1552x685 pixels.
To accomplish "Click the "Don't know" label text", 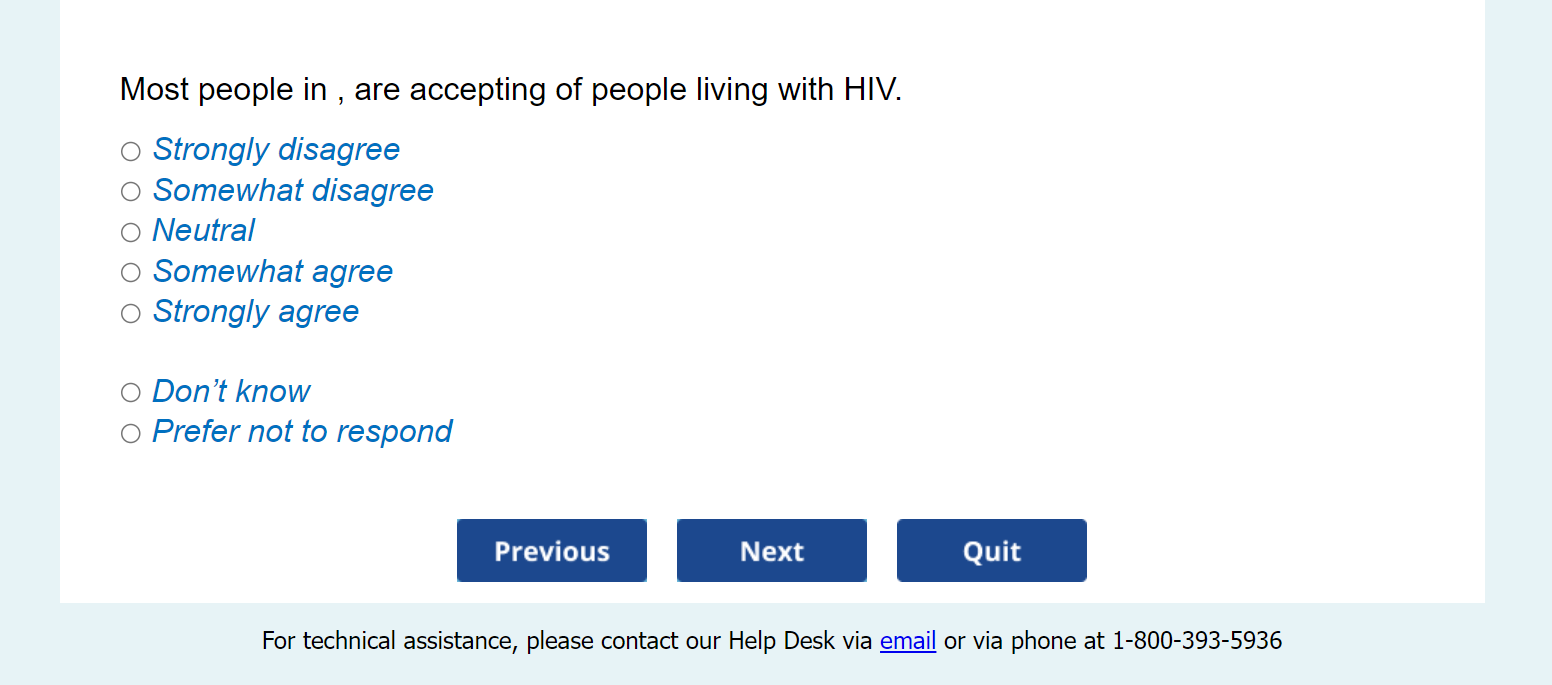I will [x=231, y=392].
